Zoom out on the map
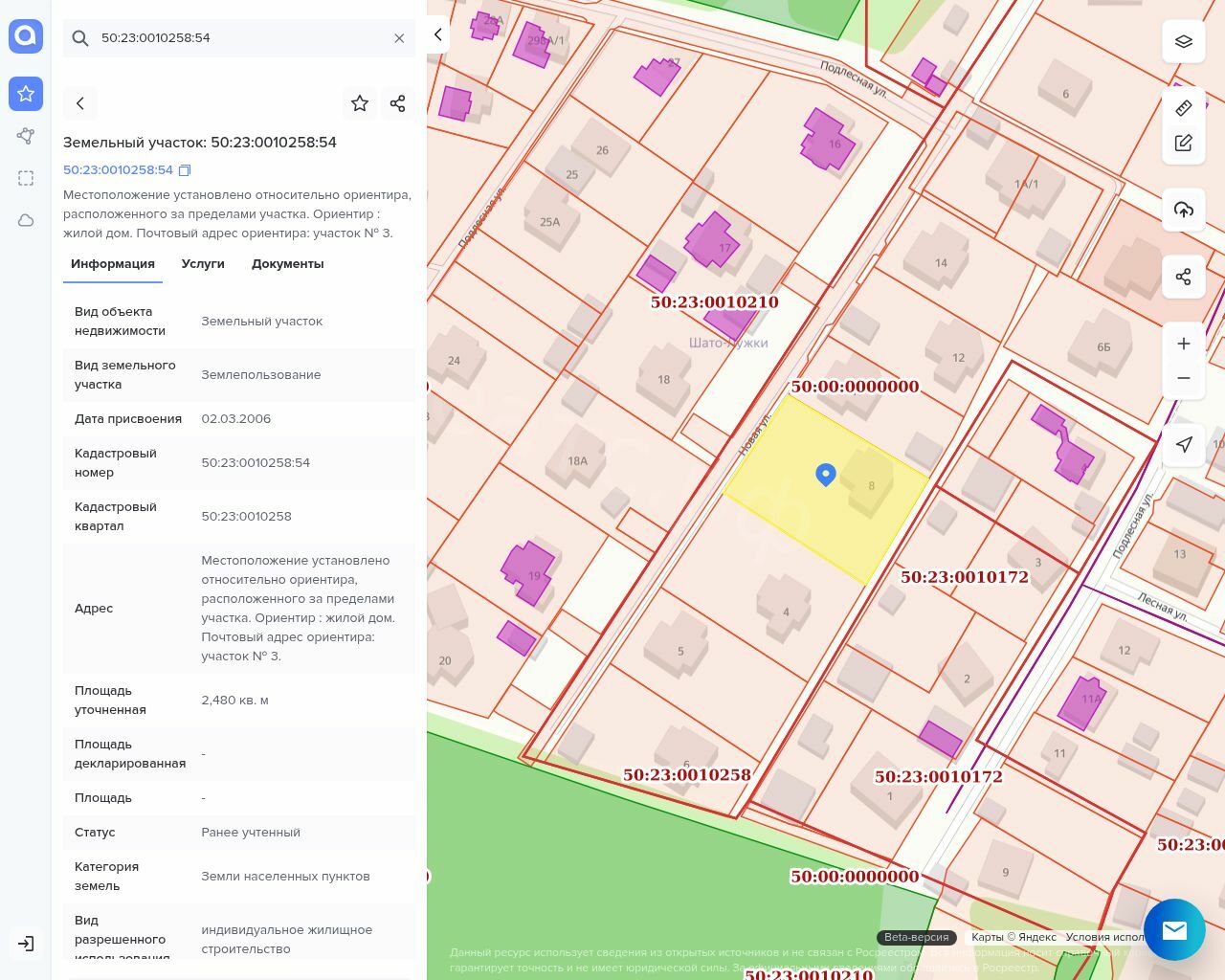Viewport: 1225px width, 980px height. pos(1184,378)
